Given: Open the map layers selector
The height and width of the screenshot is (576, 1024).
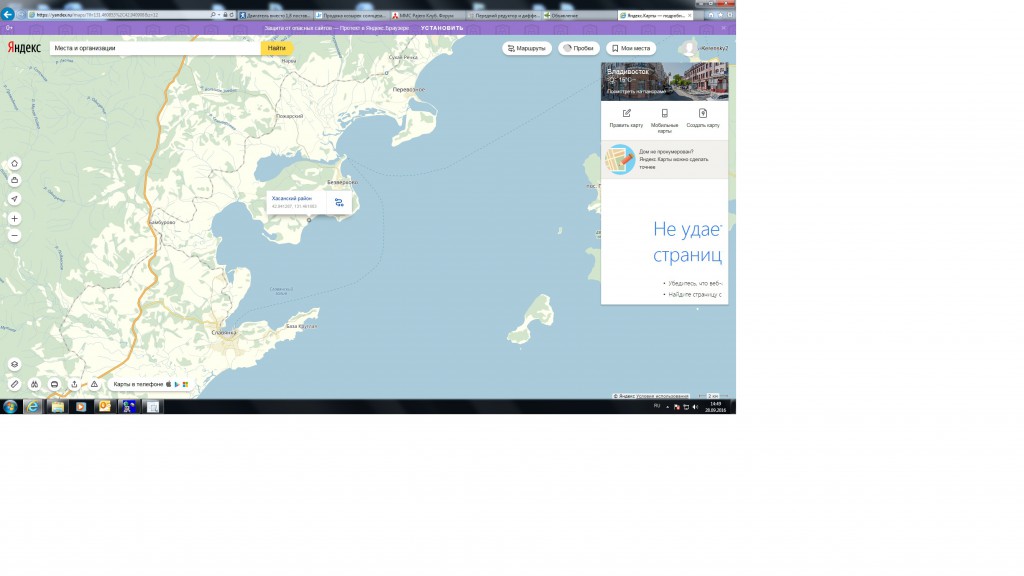Looking at the screenshot, I should tap(14, 365).
